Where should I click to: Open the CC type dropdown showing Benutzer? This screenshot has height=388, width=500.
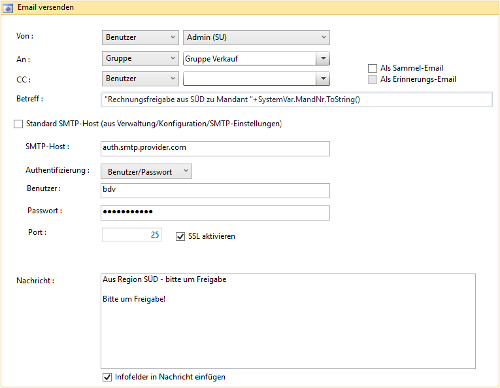140,79
